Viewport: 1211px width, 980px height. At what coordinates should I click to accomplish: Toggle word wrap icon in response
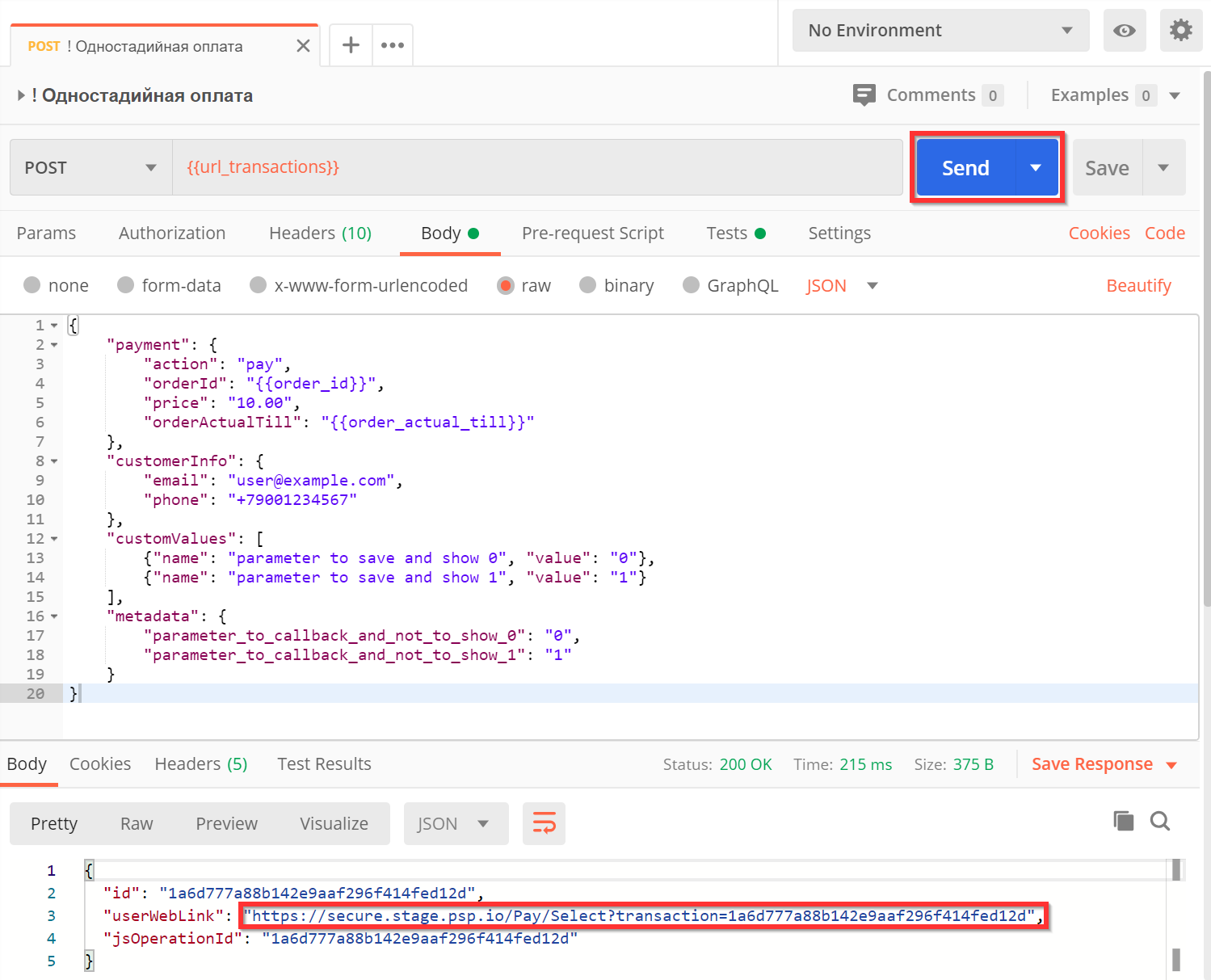[544, 823]
